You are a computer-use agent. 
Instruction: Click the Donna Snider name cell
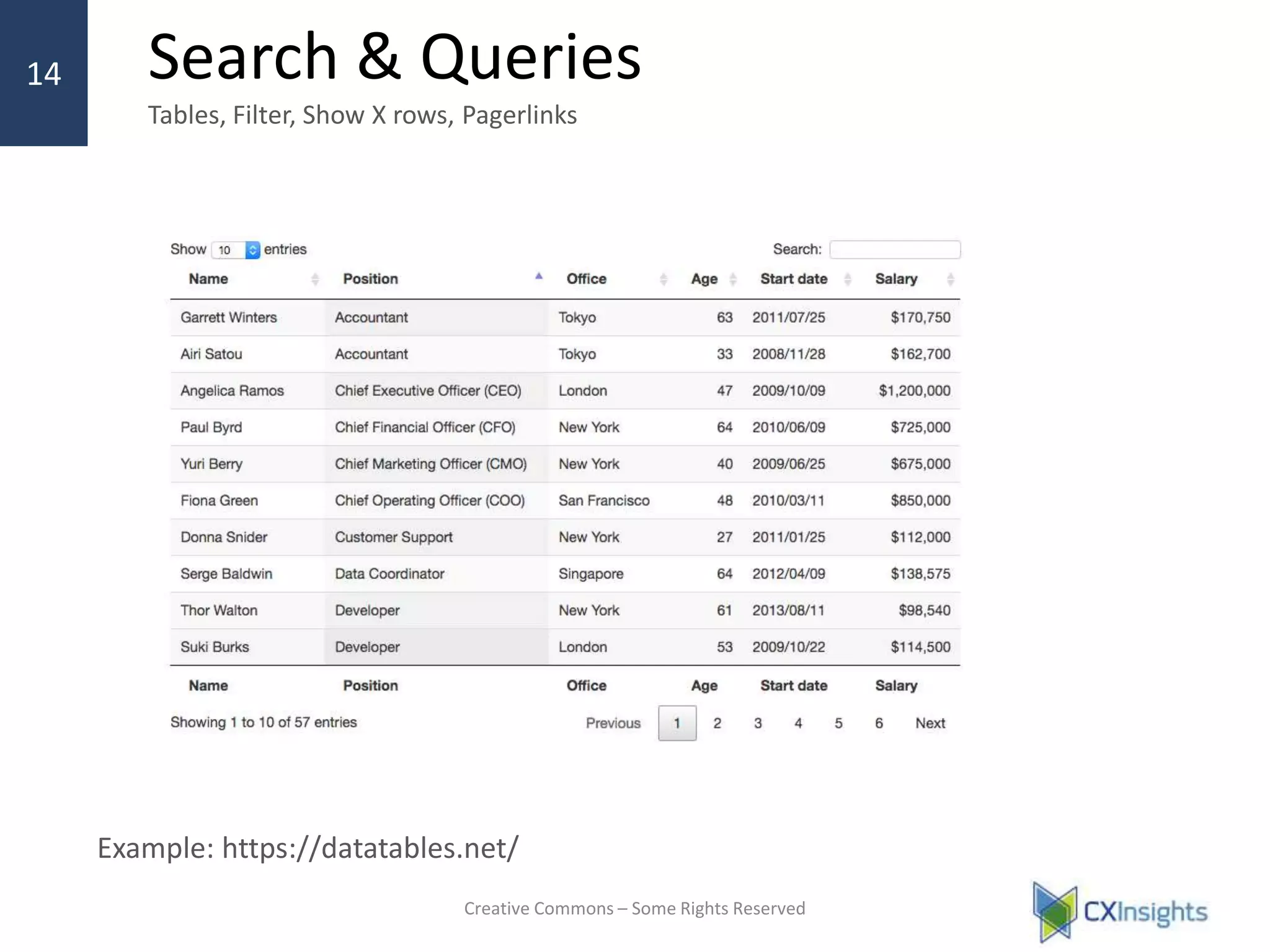pos(224,537)
